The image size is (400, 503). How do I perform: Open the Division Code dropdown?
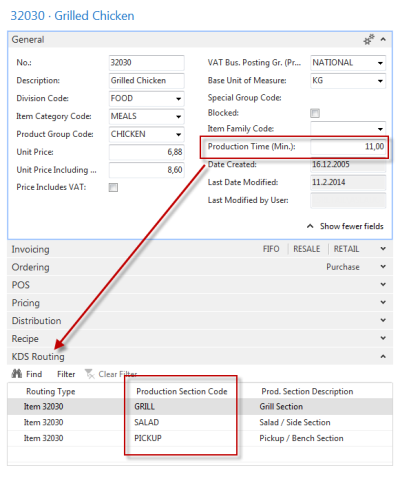pyautogui.click(x=179, y=99)
